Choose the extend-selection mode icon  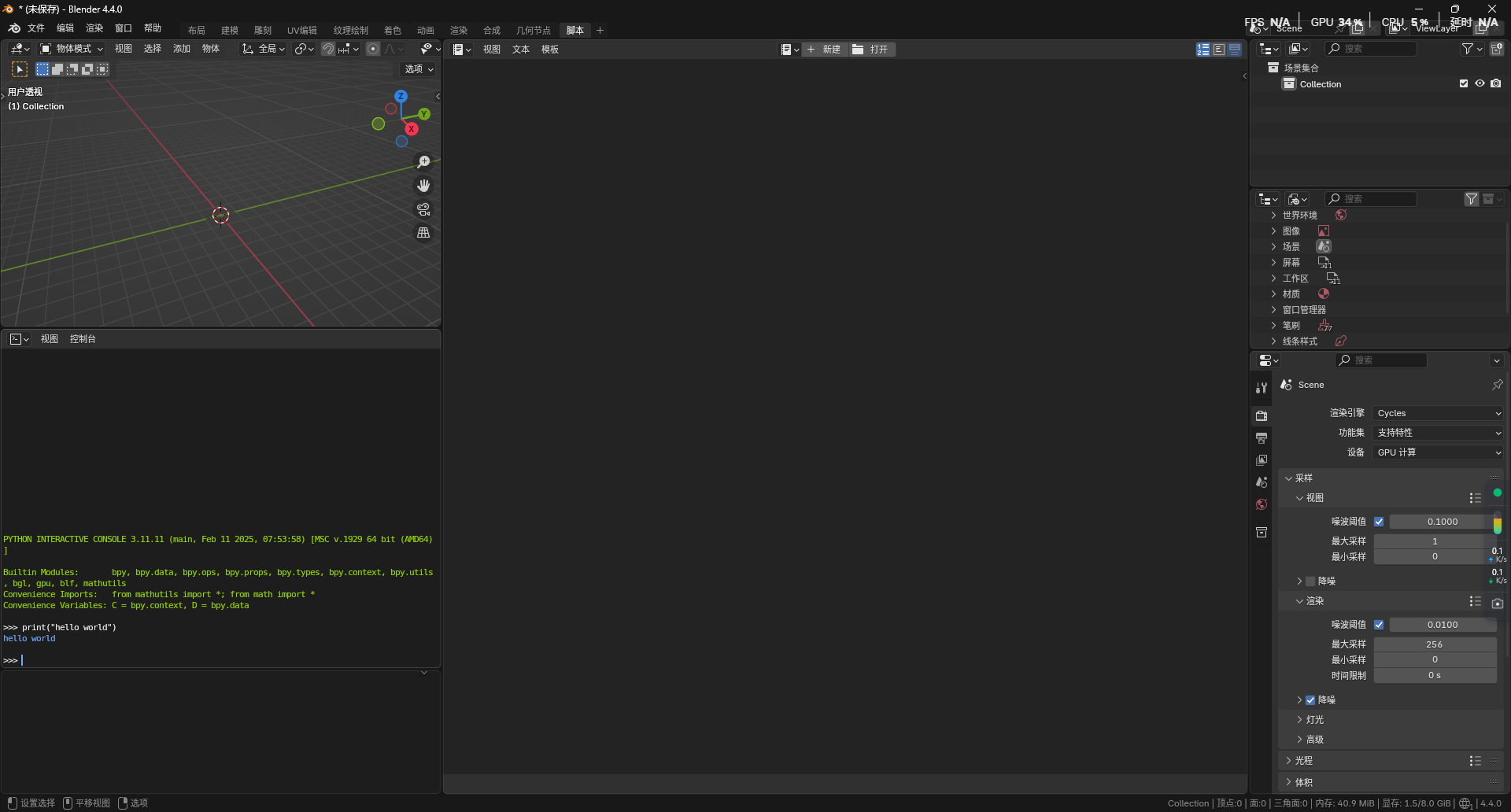(57, 69)
